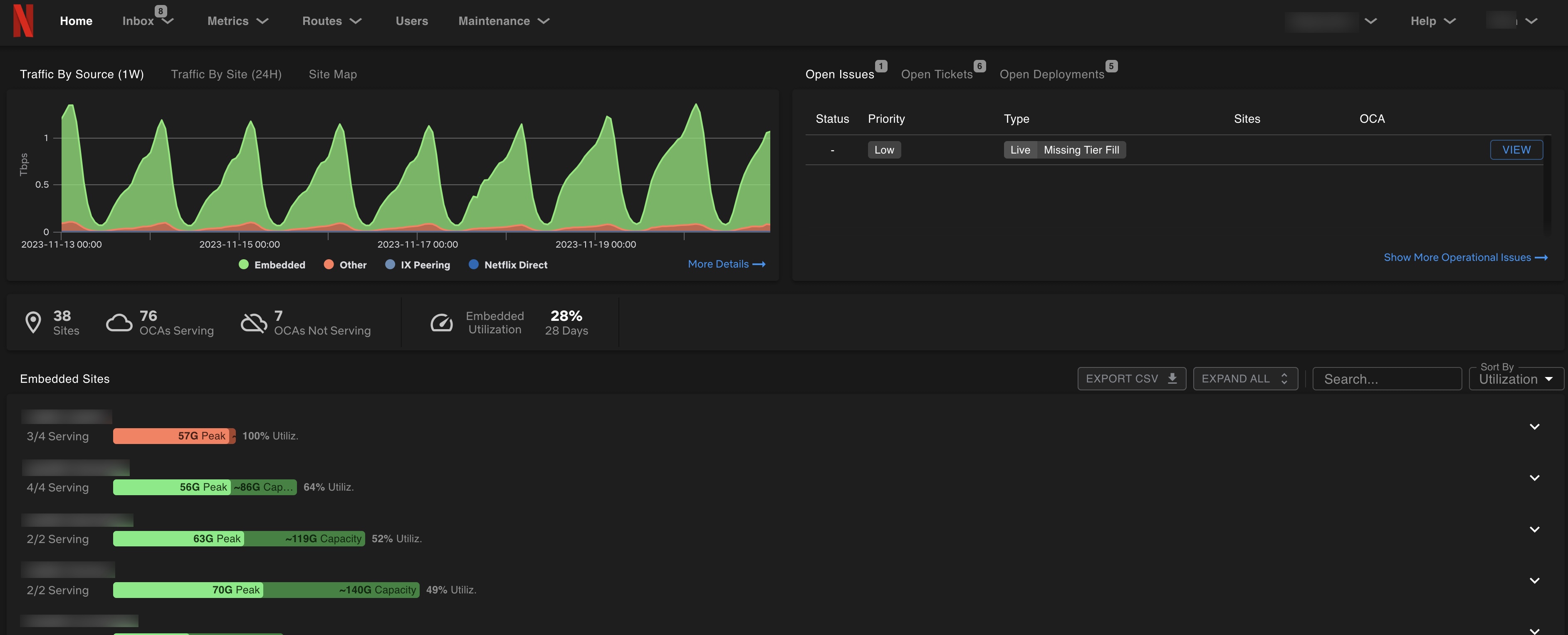The width and height of the screenshot is (1568, 635).
Task: Toggle the IX Peering legend entry
Action: pos(418,265)
